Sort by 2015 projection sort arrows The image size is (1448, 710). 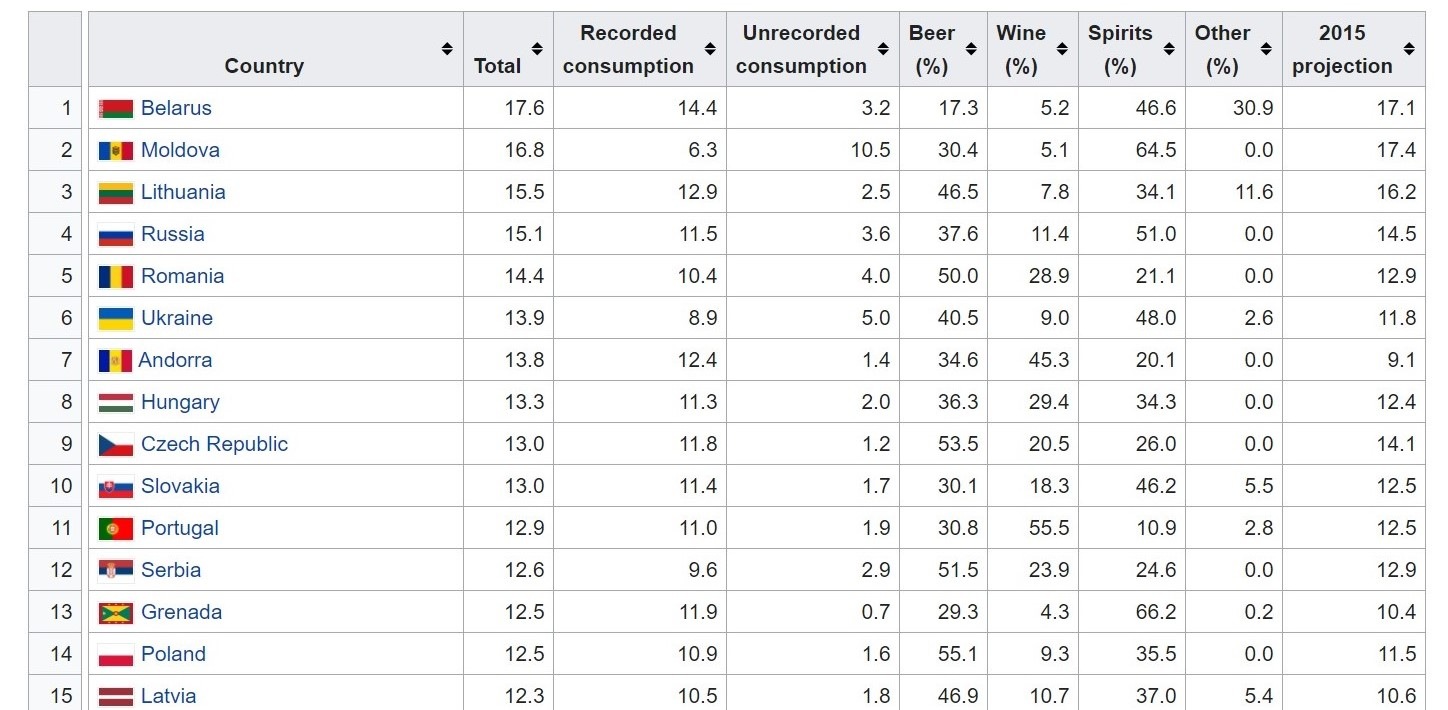[x=1409, y=49]
